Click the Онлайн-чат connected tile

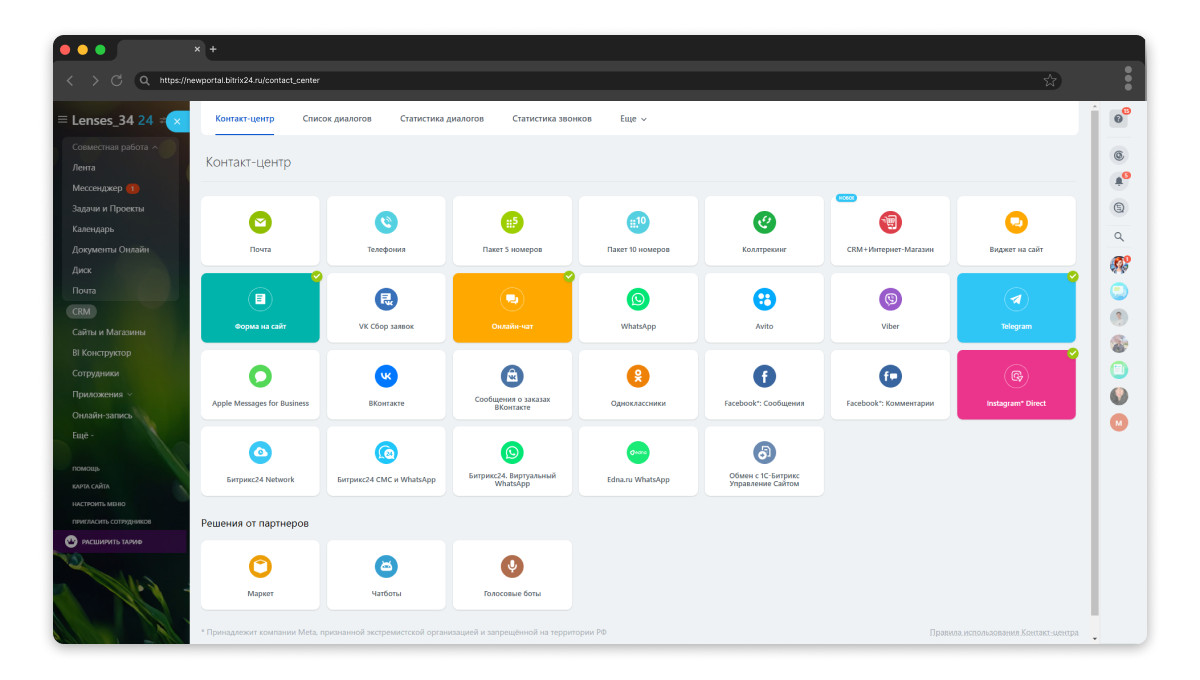coord(512,308)
